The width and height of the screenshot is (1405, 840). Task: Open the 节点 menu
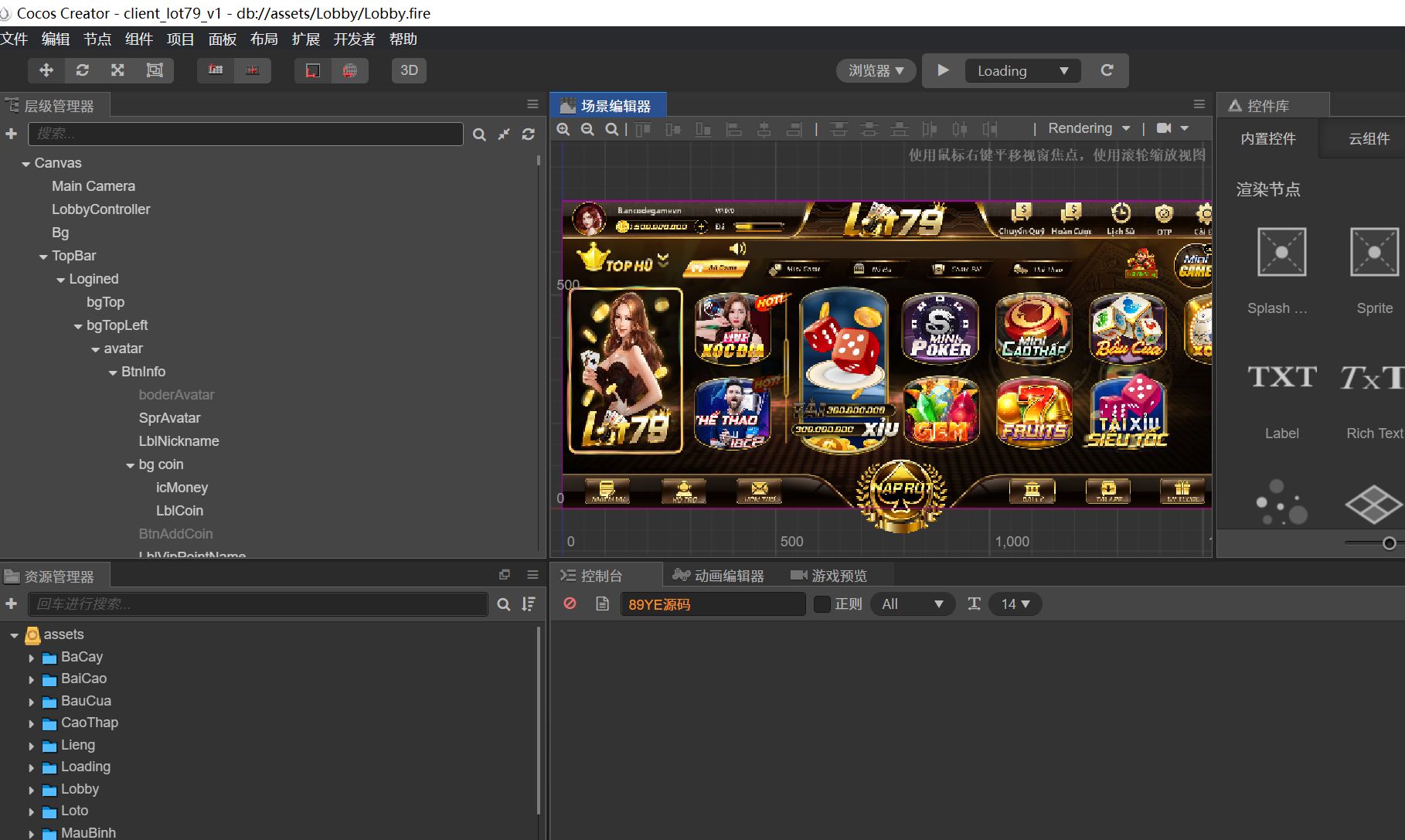(x=97, y=39)
